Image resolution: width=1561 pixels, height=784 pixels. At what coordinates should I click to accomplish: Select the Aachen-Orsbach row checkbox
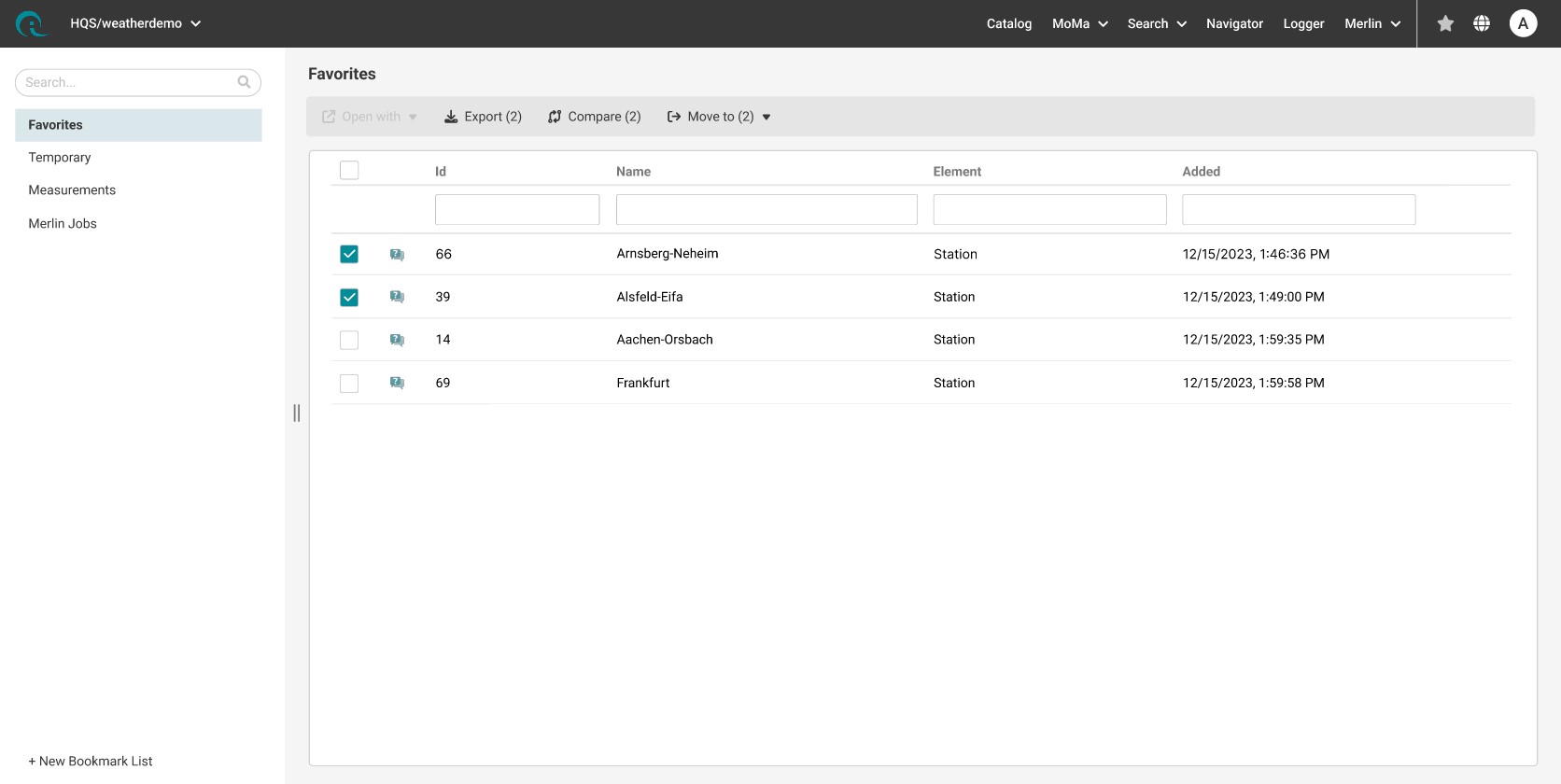click(349, 340)
